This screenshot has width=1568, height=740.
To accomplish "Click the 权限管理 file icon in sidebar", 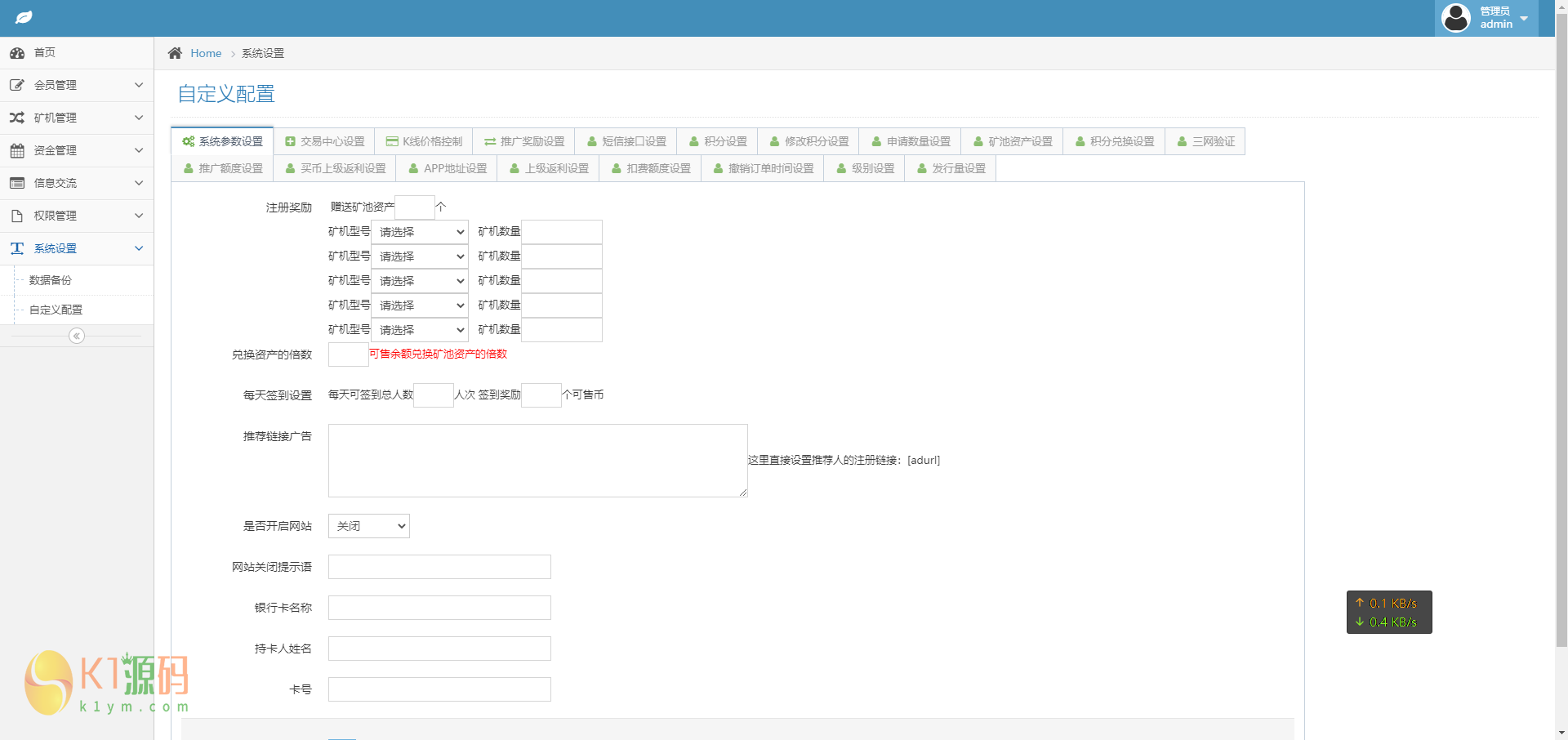I will pos(17,216).
